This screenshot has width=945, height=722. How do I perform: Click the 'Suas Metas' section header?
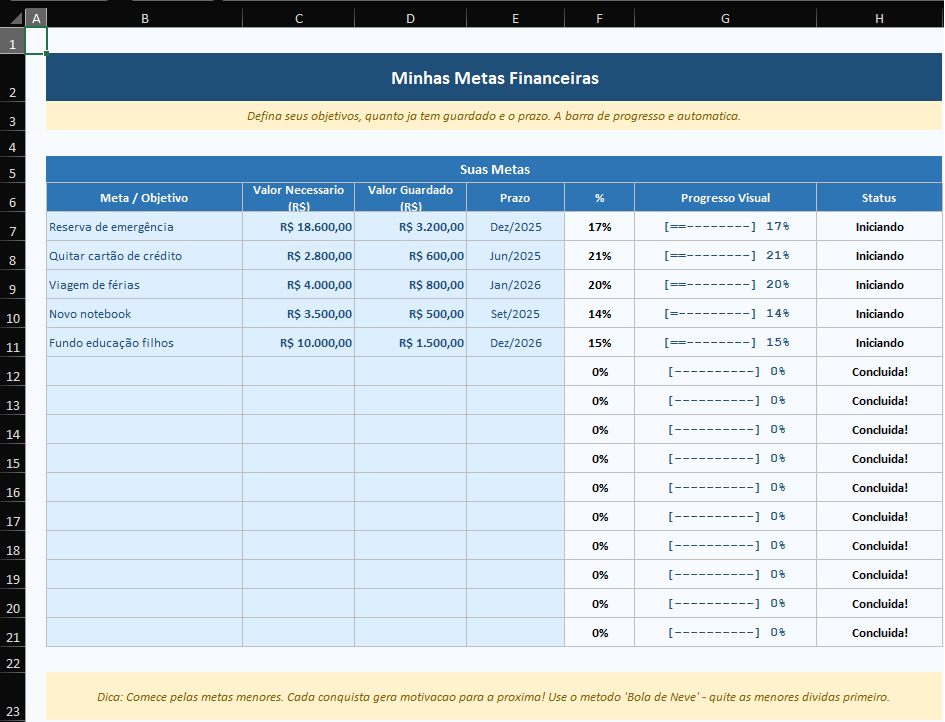(494, 169)
